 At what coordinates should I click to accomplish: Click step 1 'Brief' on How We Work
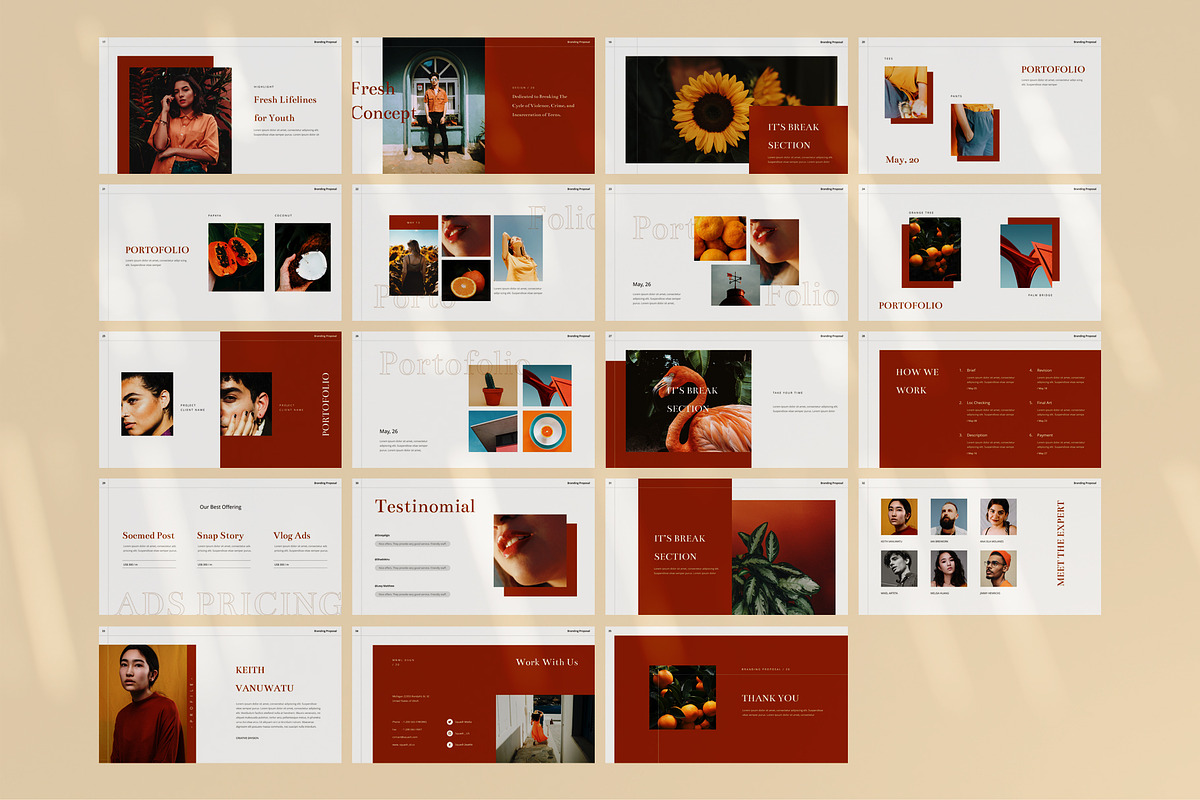click(971, 370)
